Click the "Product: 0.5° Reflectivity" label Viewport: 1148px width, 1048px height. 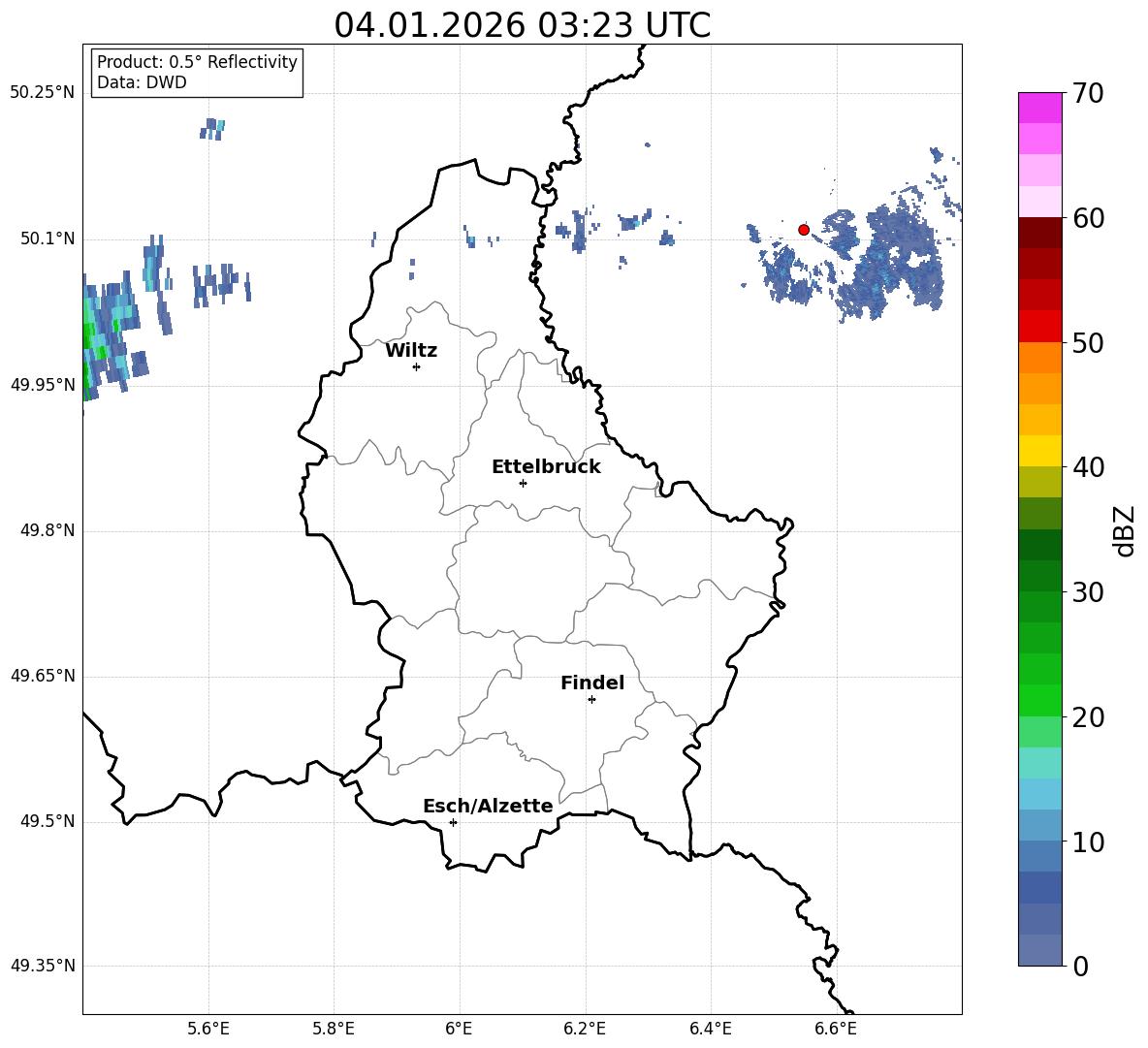point(197,61)
